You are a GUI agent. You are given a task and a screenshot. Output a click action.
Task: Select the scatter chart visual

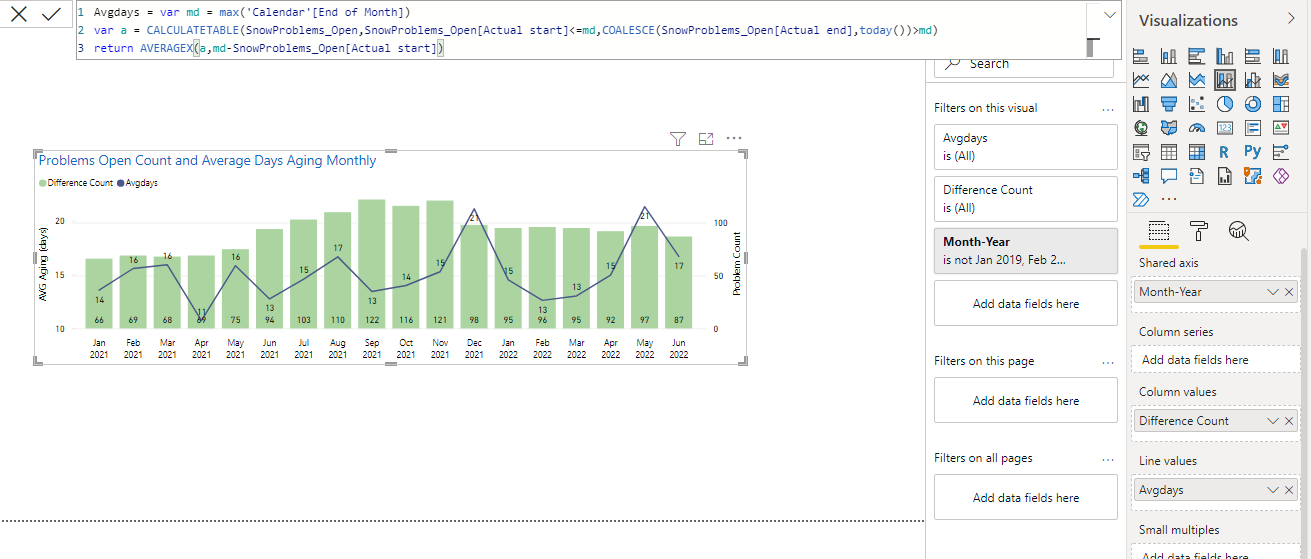(x=1197, y=104)
